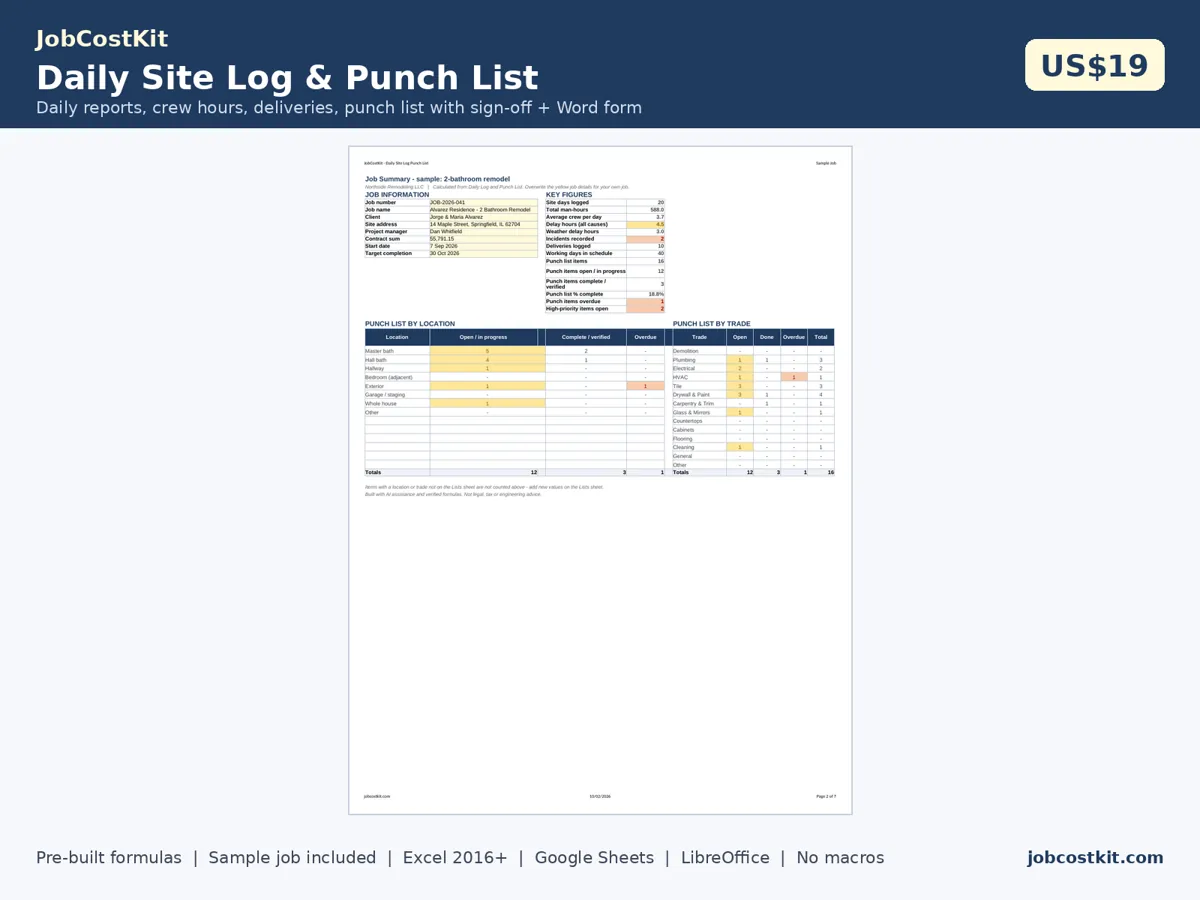Click the 'Electrical' trade row
The width and height of the screenshot is (1200, 900).
click(x=753, y=368)
